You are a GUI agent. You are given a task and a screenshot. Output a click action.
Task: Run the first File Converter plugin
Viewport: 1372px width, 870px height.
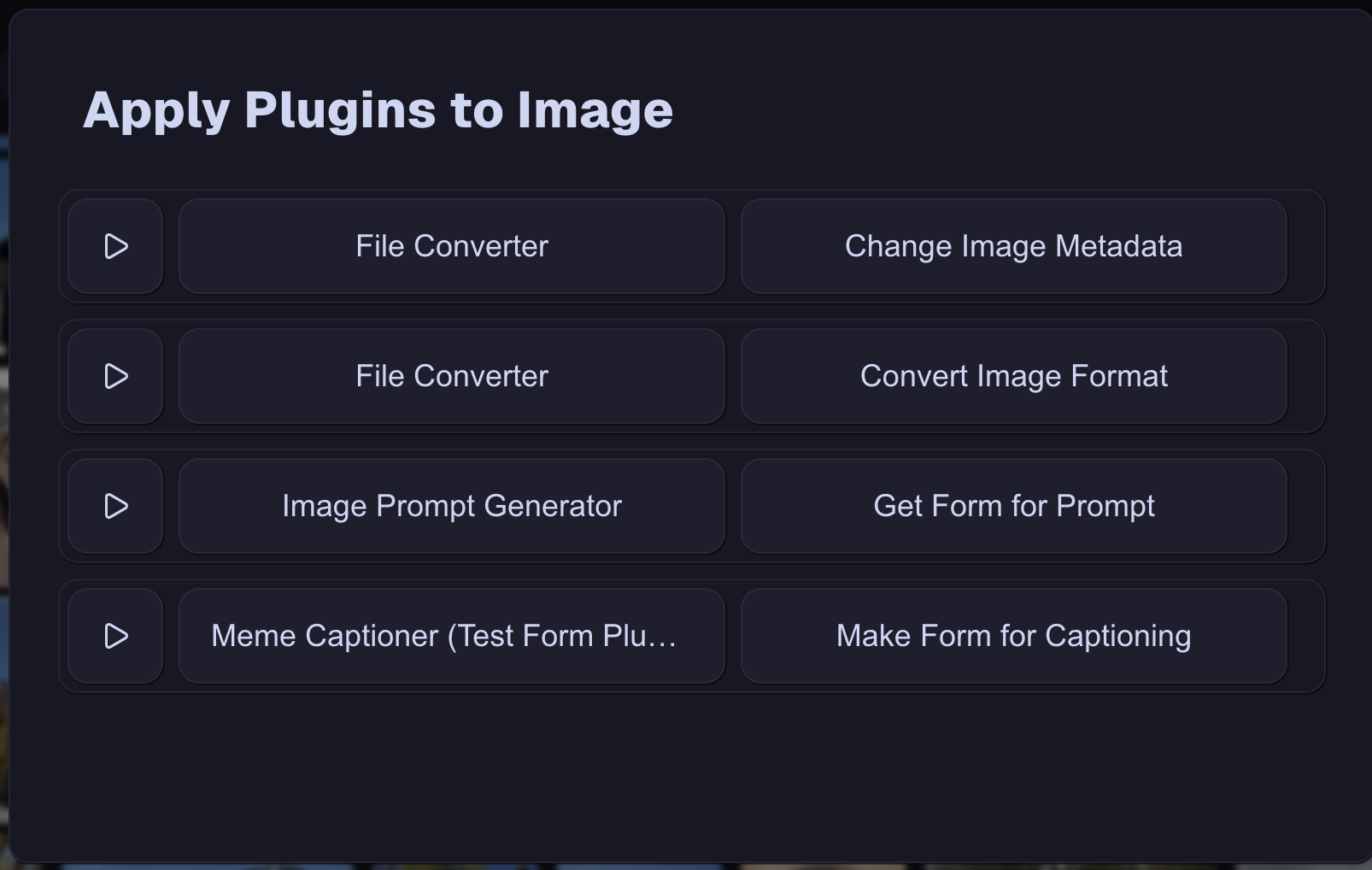pos(114,247)
